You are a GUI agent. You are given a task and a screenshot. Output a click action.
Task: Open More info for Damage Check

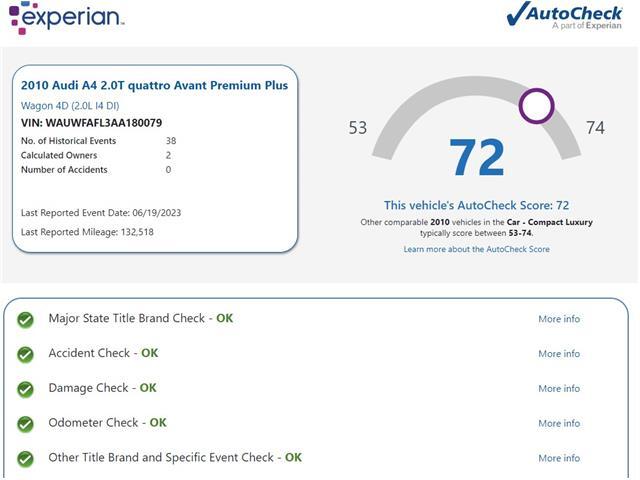(558, 389)
